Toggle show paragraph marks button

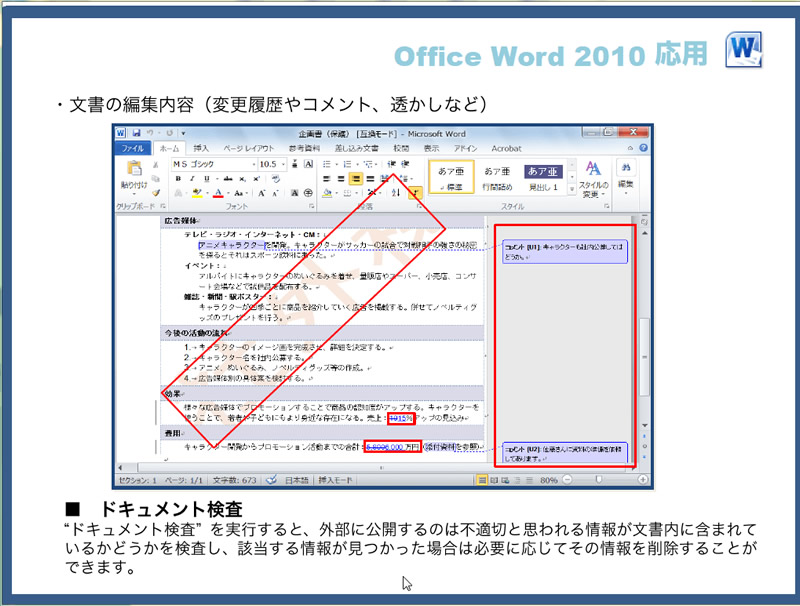[415, 193]
